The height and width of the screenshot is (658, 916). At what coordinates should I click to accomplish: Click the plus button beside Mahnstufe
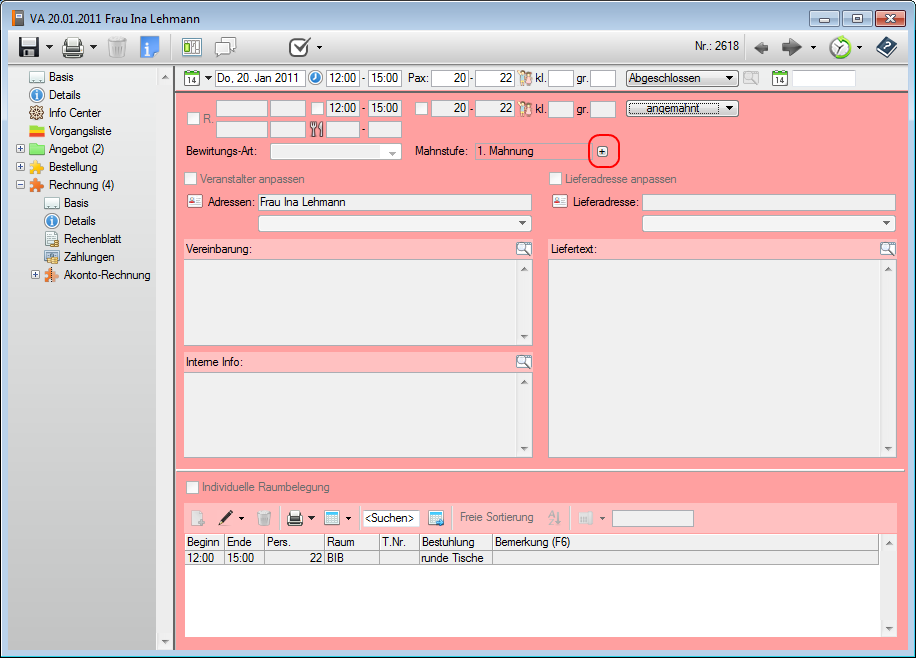tap(602, 151)
